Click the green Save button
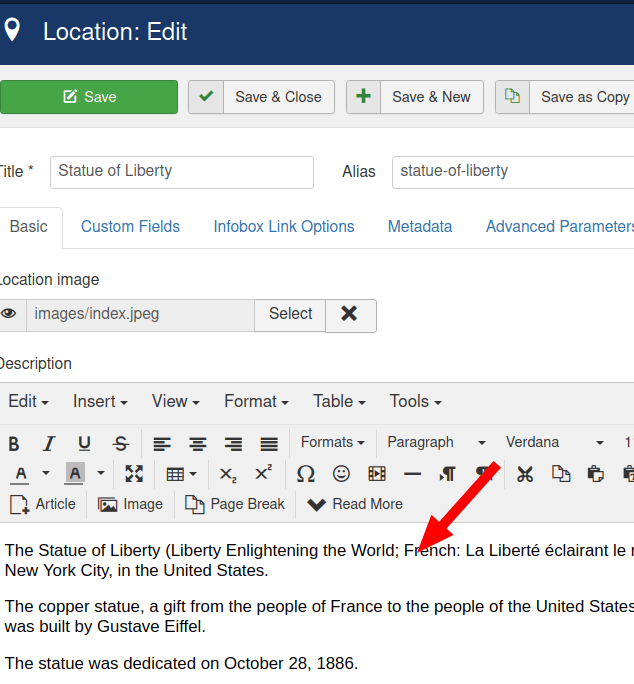Viewport: 634px width, 684px height. pos(89,97)
